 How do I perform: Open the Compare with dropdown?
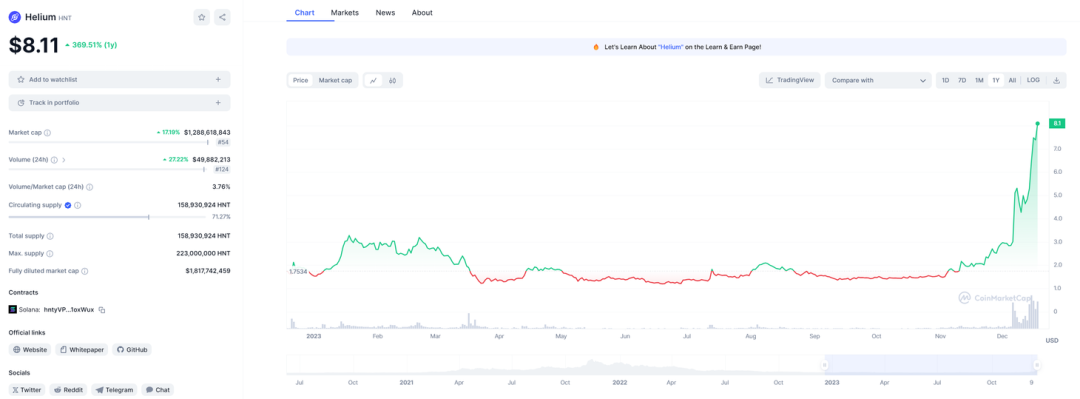click(x=878, y=81)
